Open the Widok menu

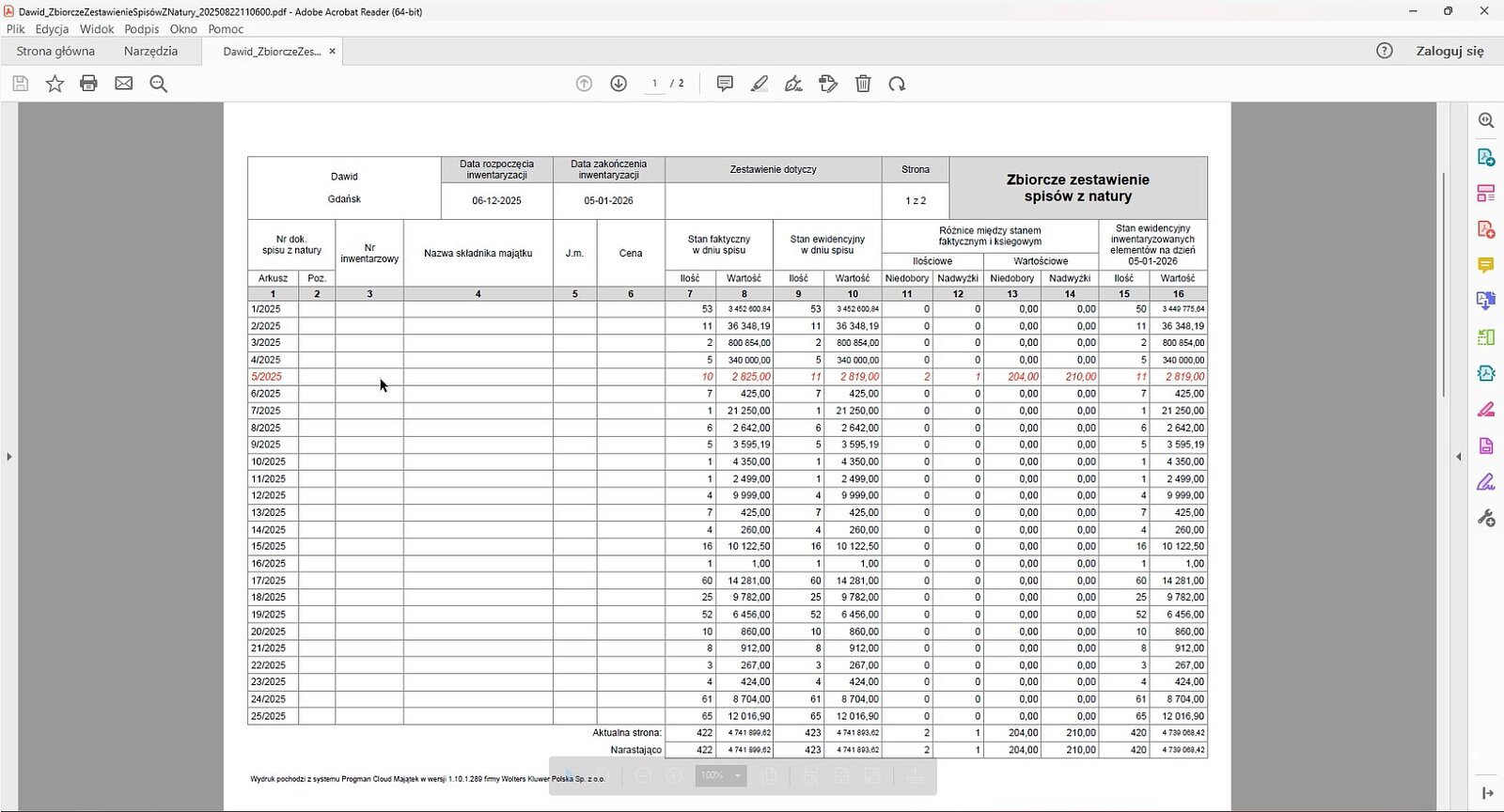pyautogui.click(x=97, y=29)
